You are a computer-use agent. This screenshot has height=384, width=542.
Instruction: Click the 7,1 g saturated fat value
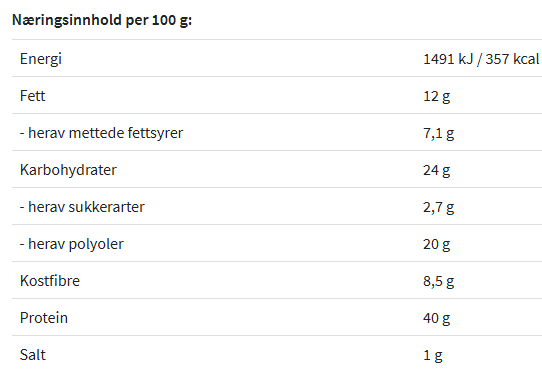point(439,133)
